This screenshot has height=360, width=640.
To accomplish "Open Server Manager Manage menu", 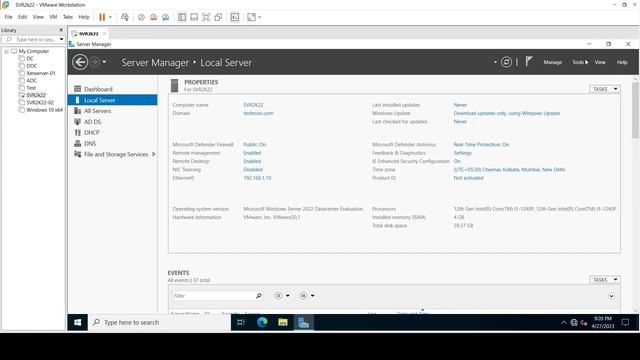I will click(553, 62).
